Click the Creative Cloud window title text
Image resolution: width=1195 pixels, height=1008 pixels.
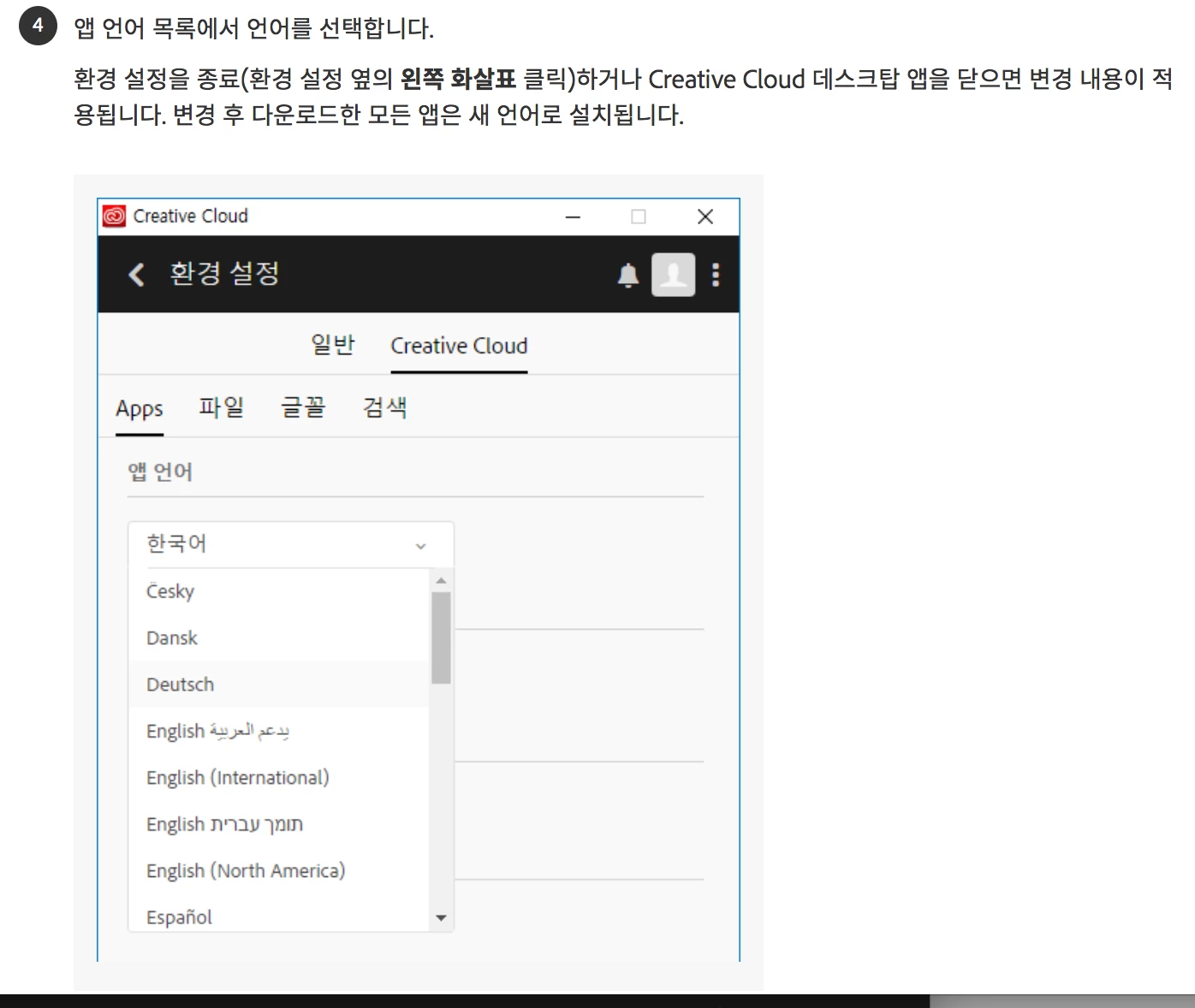click(190, 216)
